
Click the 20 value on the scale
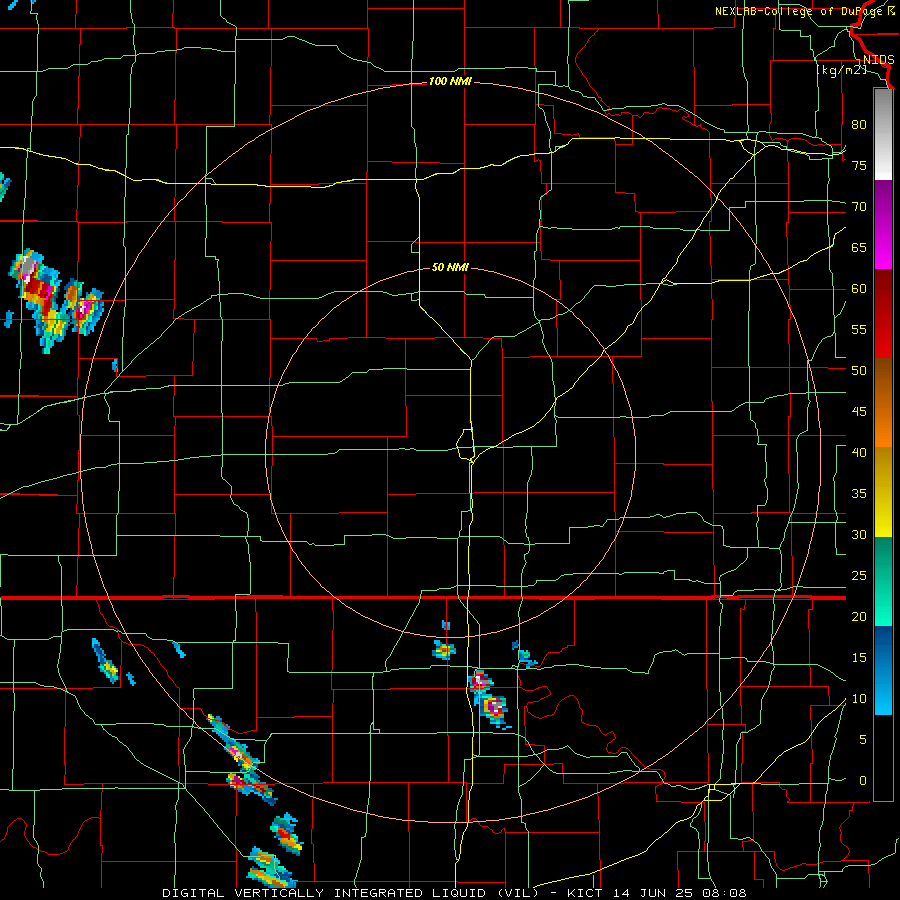pyautogui.click(x=859, y=617)
